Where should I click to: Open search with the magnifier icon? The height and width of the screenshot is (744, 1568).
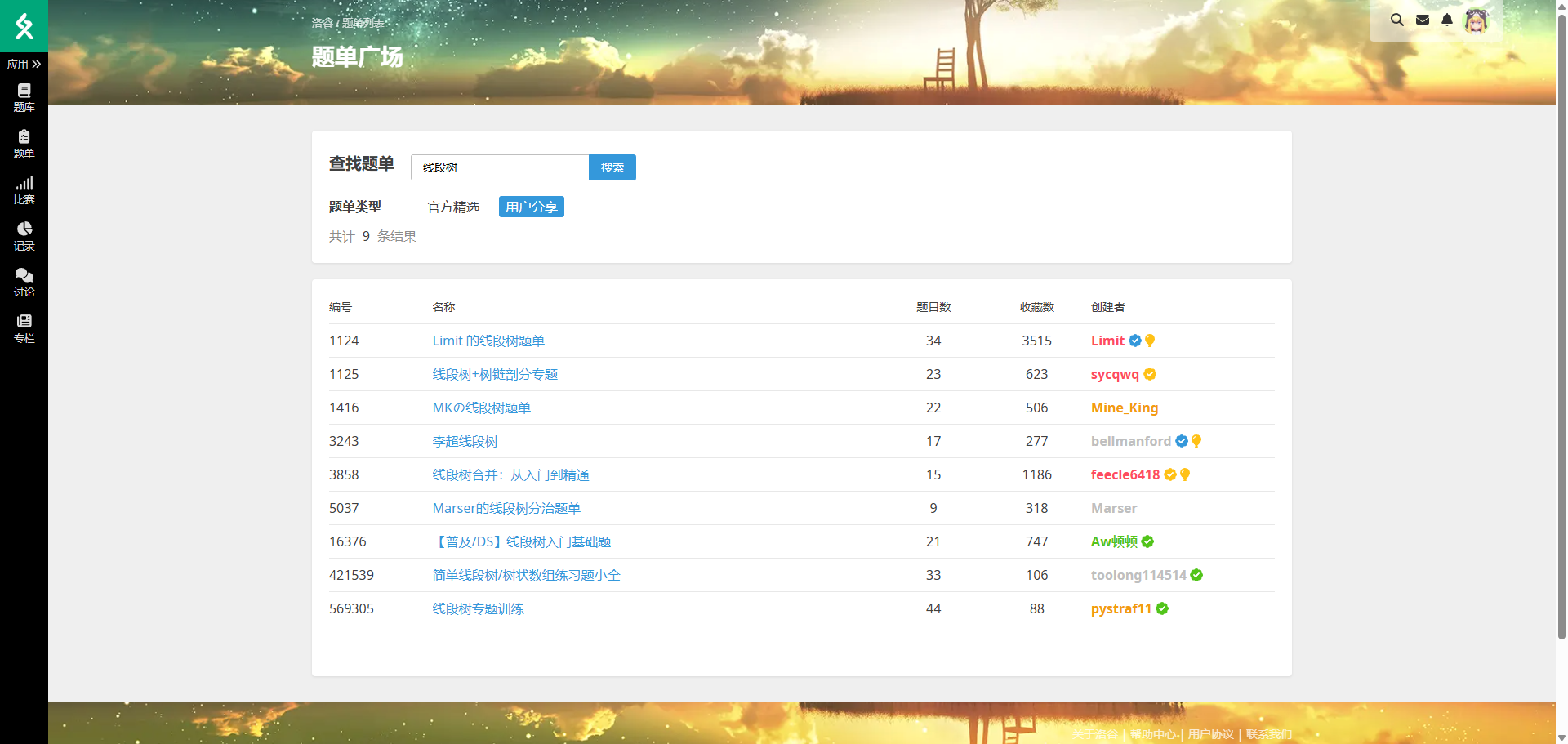(1396, 19)
